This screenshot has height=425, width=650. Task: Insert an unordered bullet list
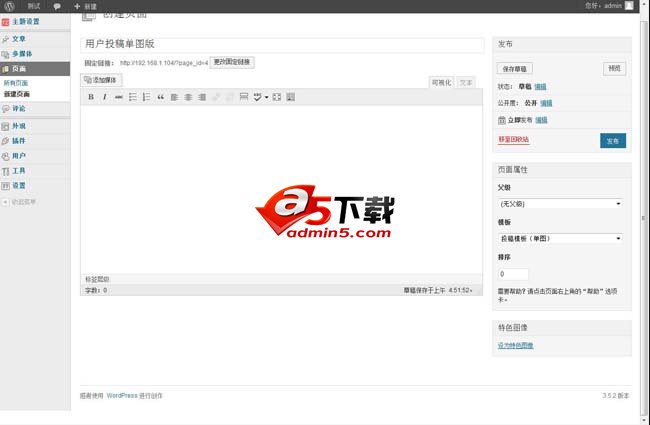pos(133,97)
